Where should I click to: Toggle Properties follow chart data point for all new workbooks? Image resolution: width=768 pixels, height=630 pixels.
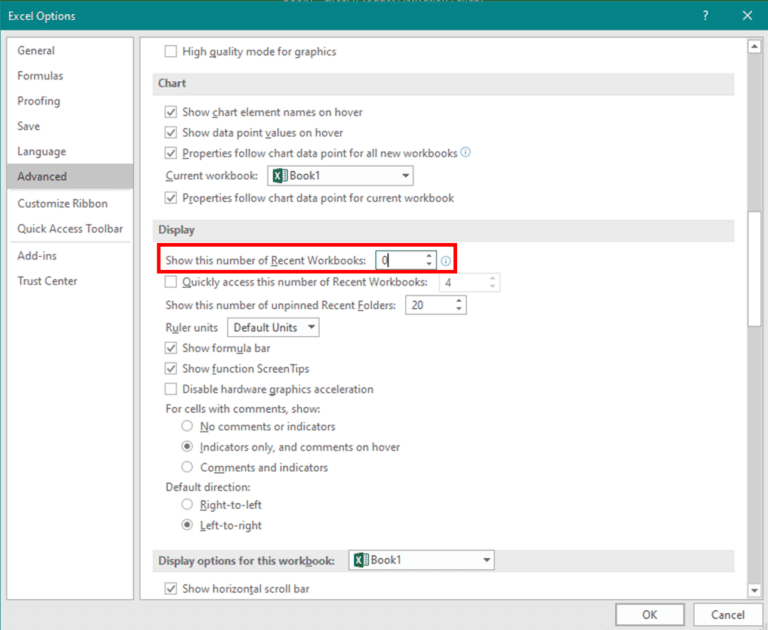[x=170, y=153]
